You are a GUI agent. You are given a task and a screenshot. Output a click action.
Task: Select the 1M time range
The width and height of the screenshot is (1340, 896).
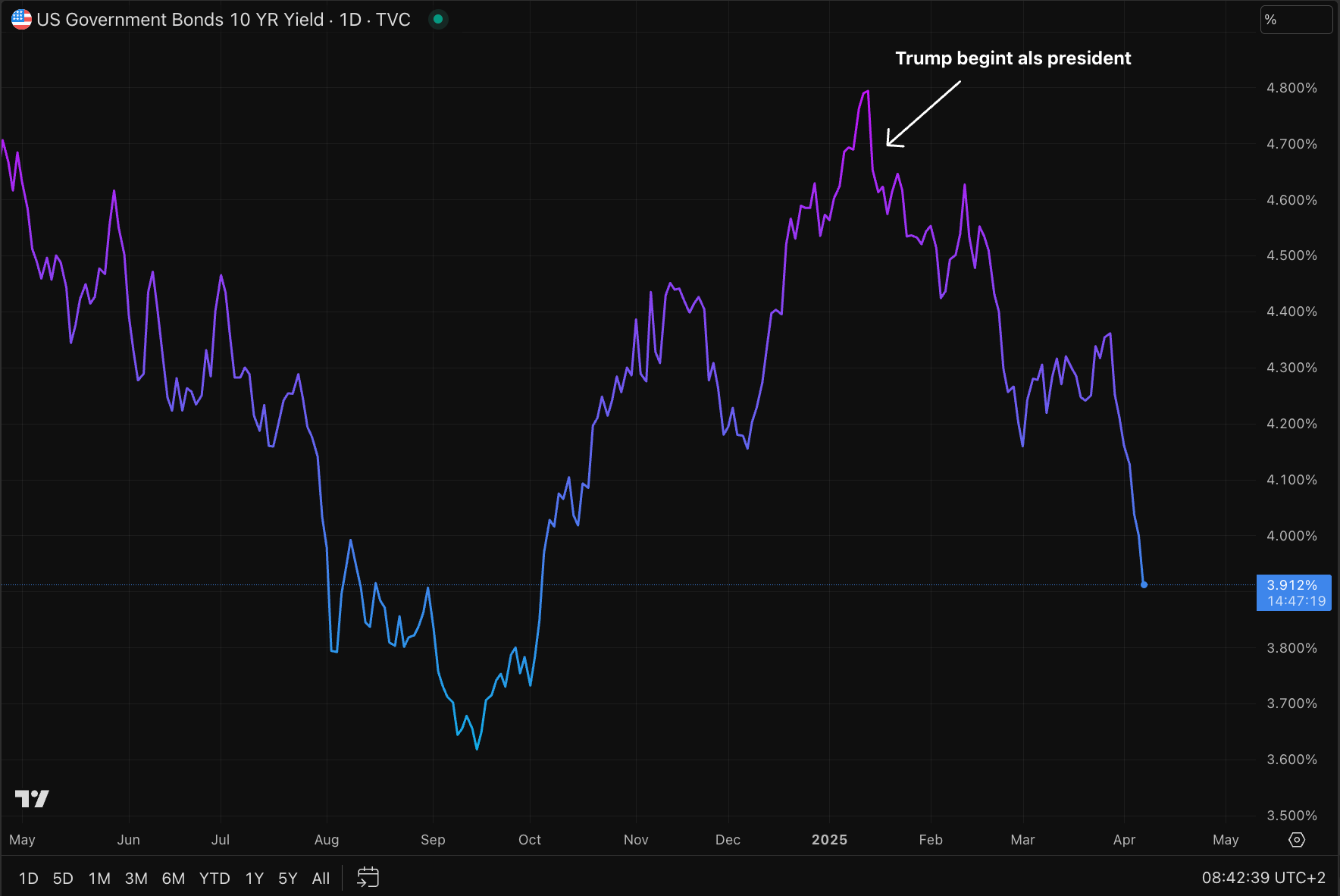click(99, 878)
